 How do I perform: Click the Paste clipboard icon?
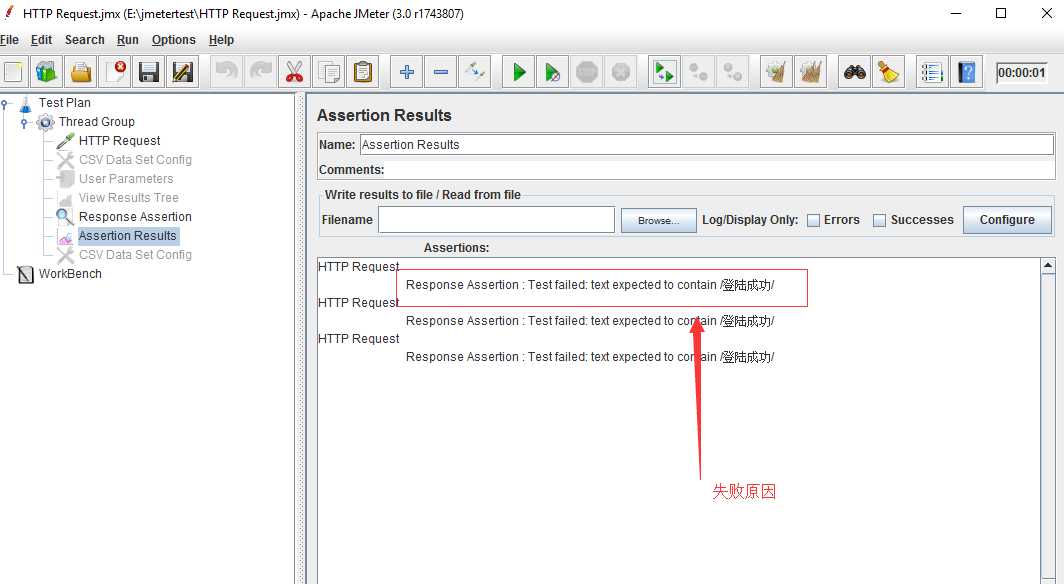363,71
